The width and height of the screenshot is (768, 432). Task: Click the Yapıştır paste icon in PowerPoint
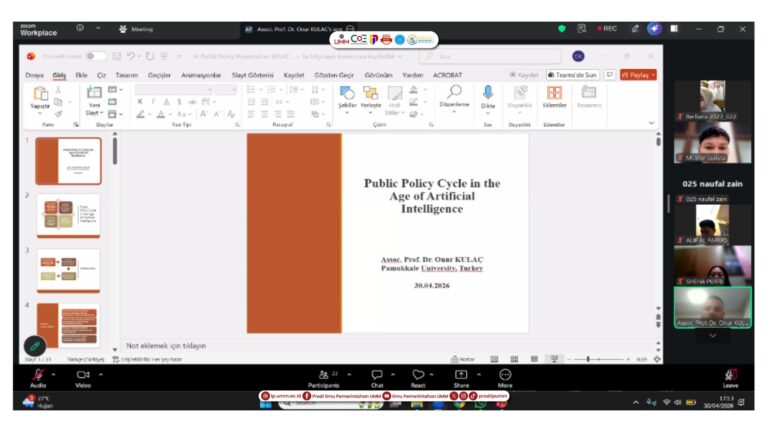[40, 94]
